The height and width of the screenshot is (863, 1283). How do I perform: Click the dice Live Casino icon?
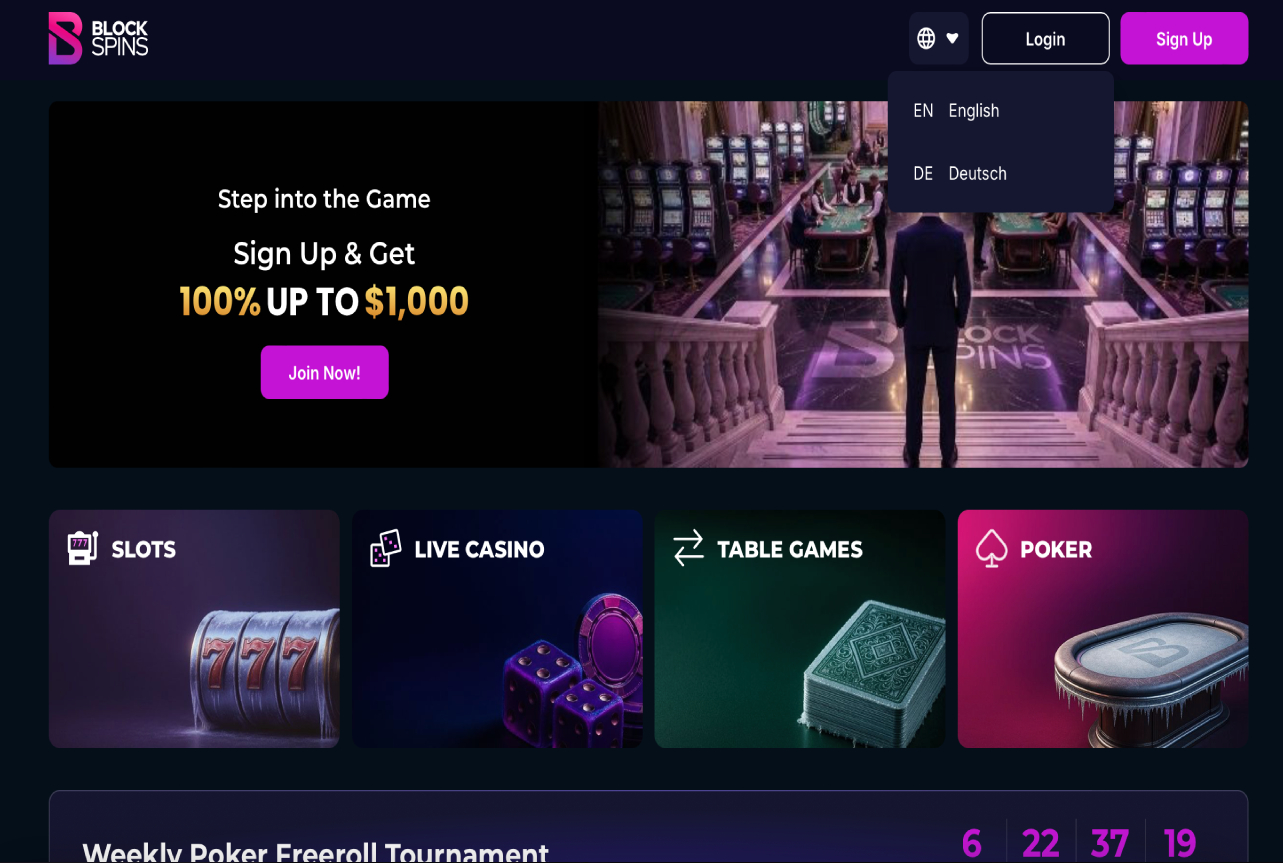[x=385, y=548]
